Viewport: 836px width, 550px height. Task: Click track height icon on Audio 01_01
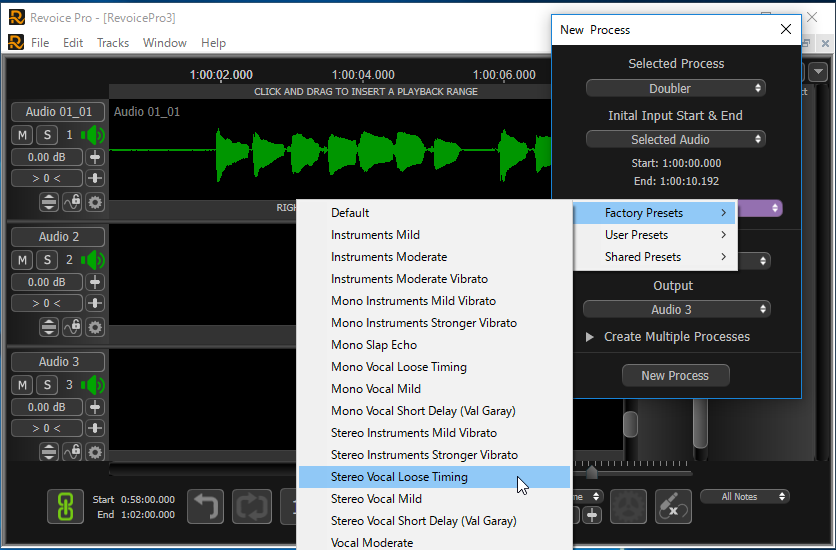49,203
